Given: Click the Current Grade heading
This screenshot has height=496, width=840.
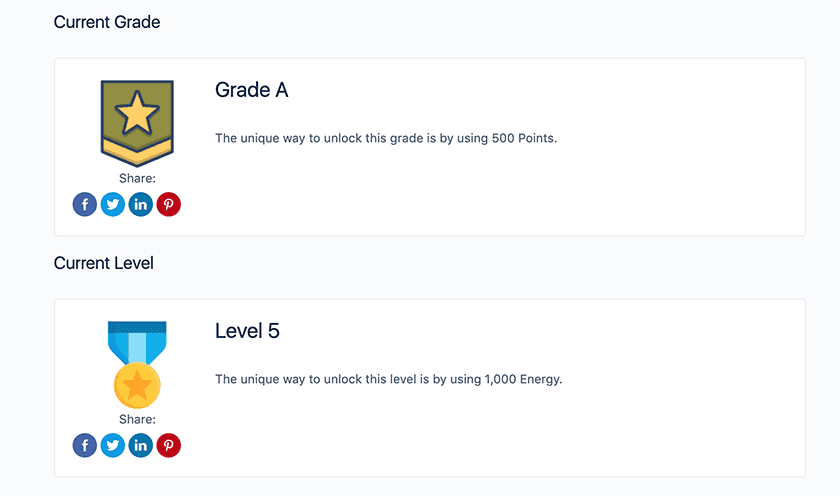Looking at the screenshot, I should point(107,22).
